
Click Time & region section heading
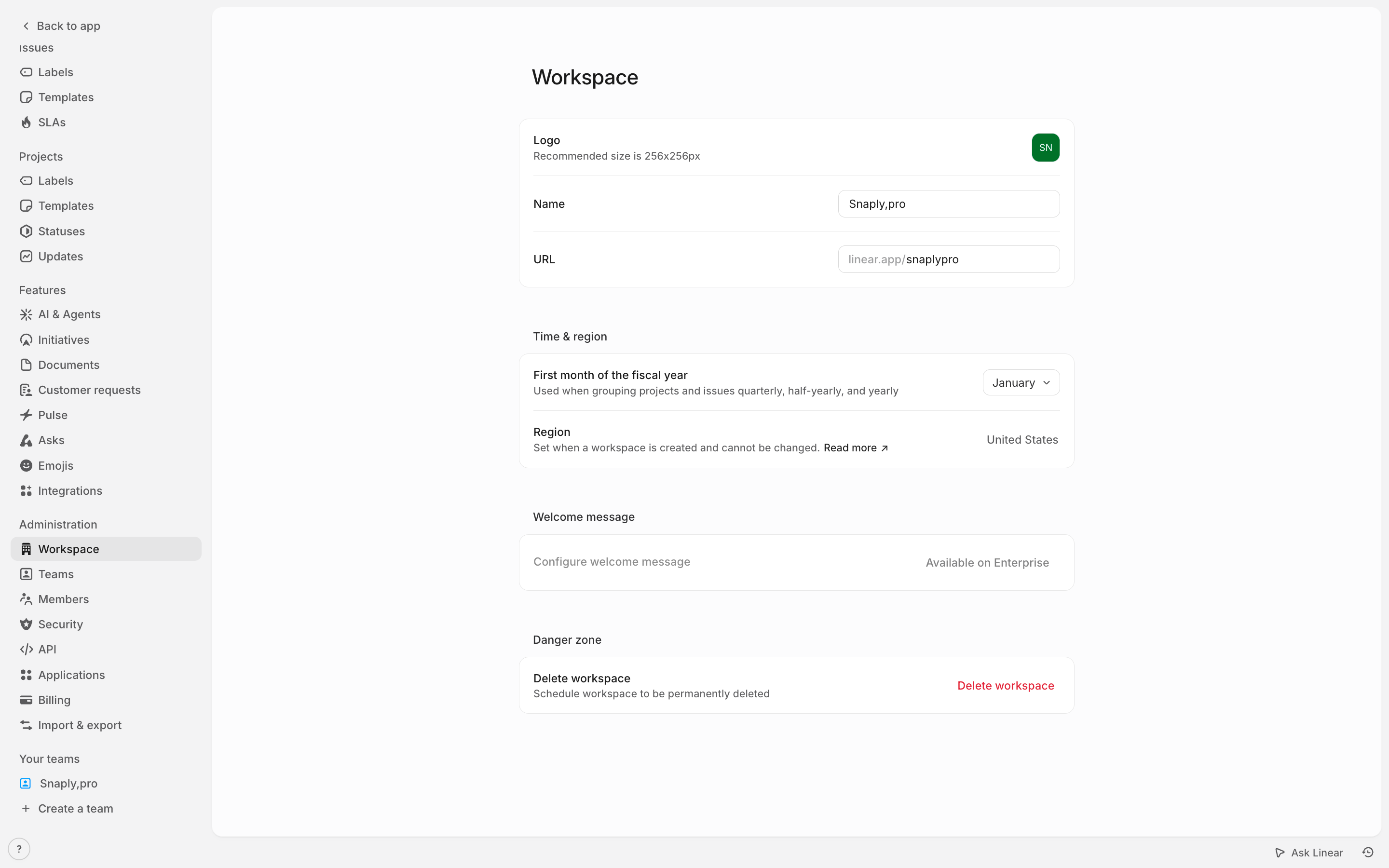pyautogui.click(x=570, y=337)
